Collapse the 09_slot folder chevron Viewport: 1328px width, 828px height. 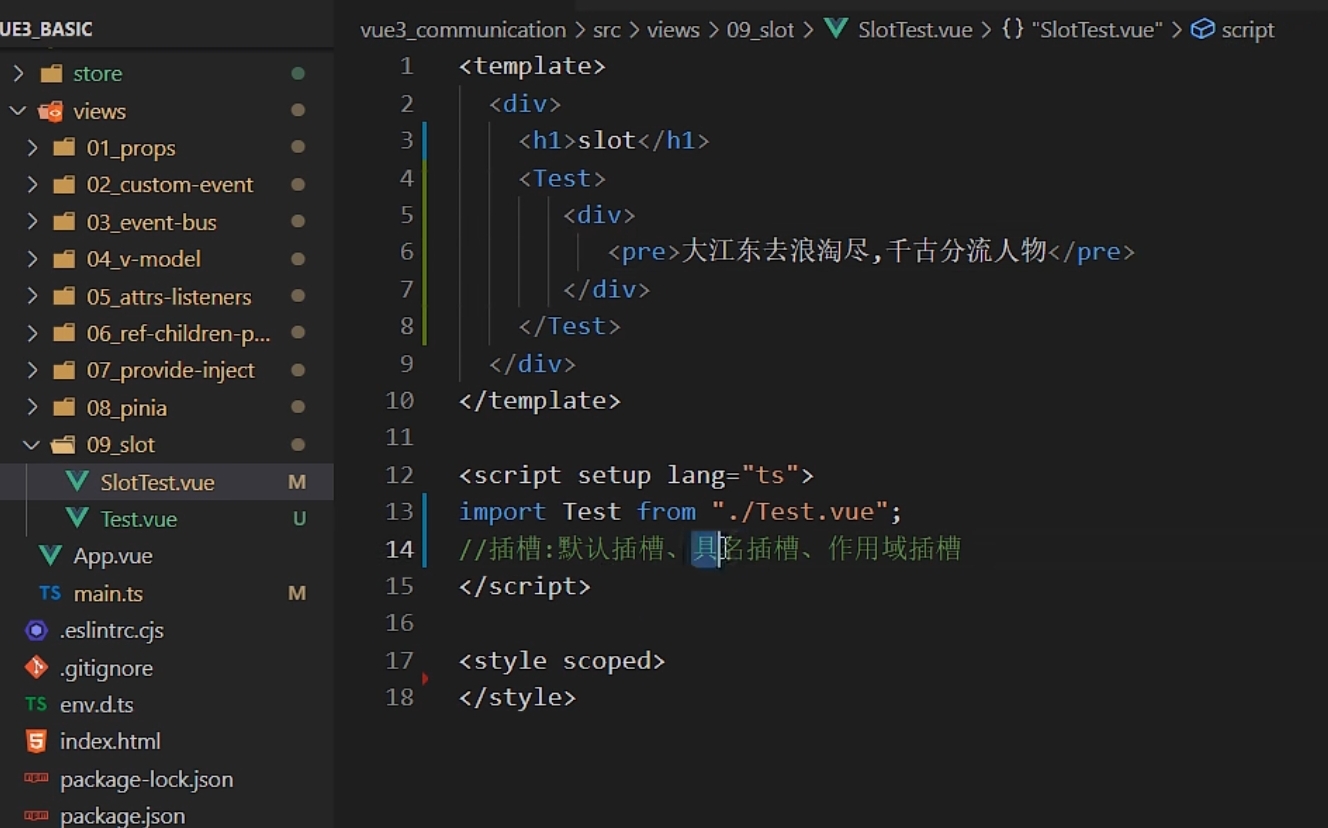[32, 445]
